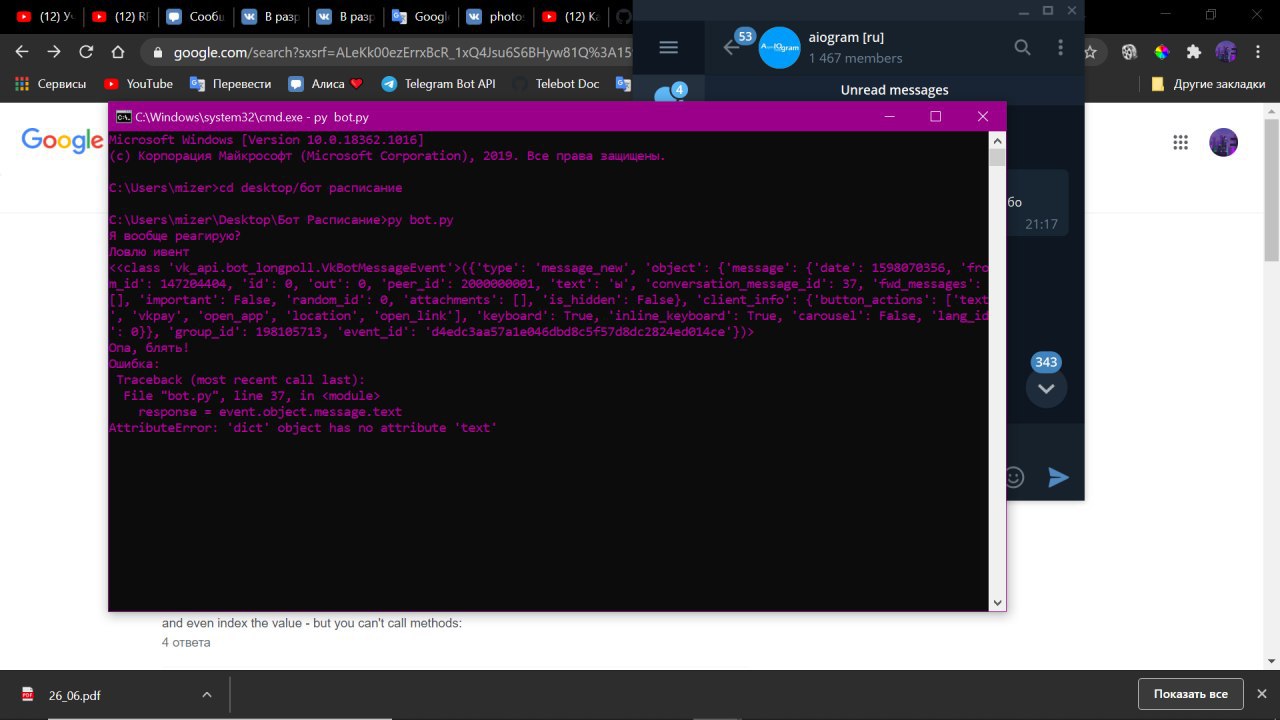Click the Показать все downloads button
The width and height of the screenshot is (1280, 720).
tap(1190, 694)
